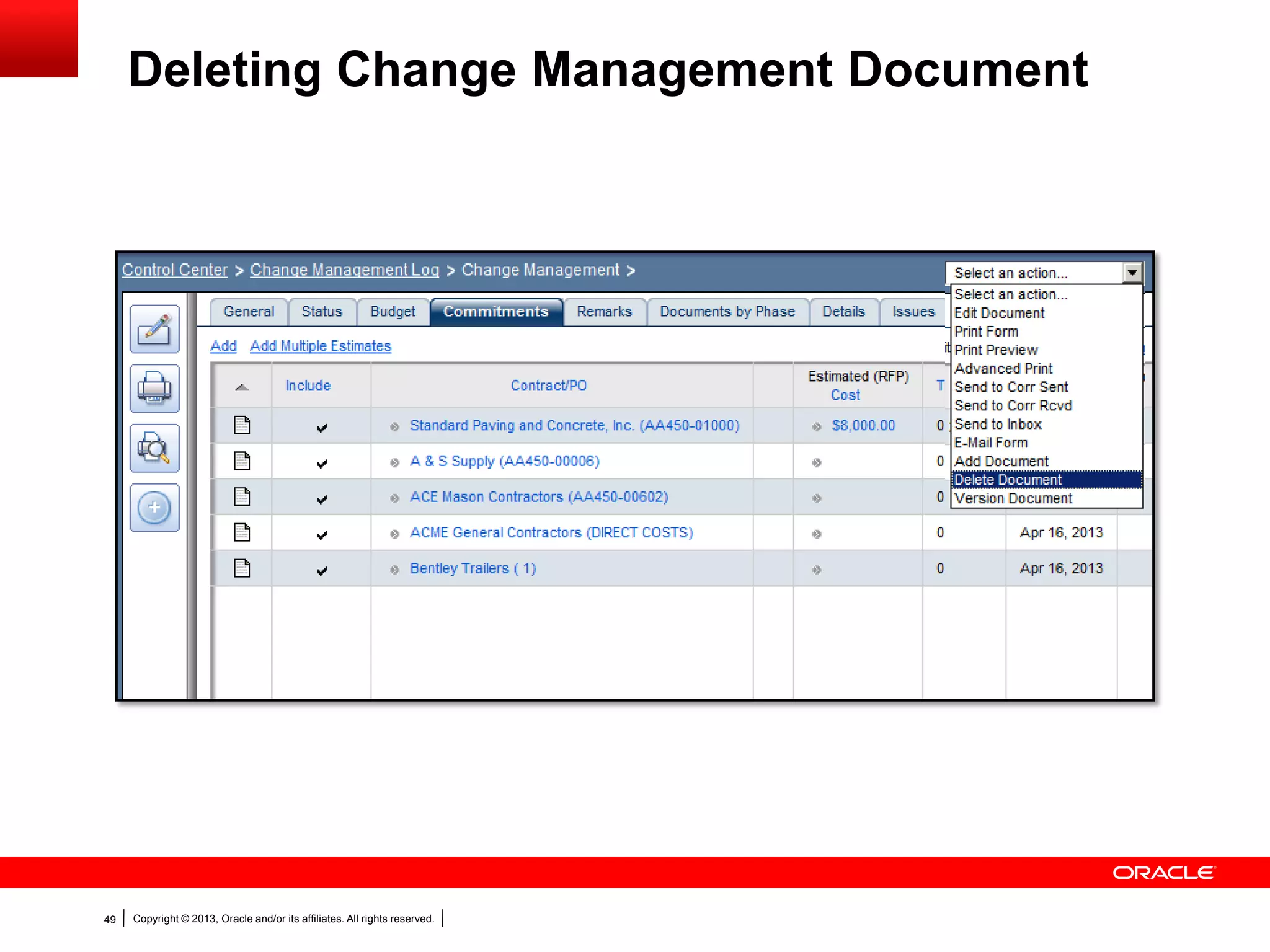Click cost bullet icon in ACME General row

[817, 534]
